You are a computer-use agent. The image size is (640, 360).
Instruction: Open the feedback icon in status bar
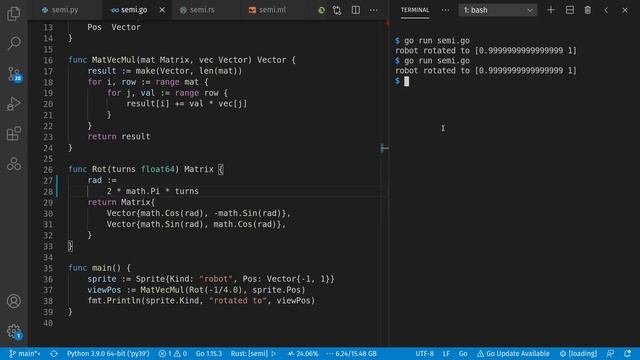(611, 353)
